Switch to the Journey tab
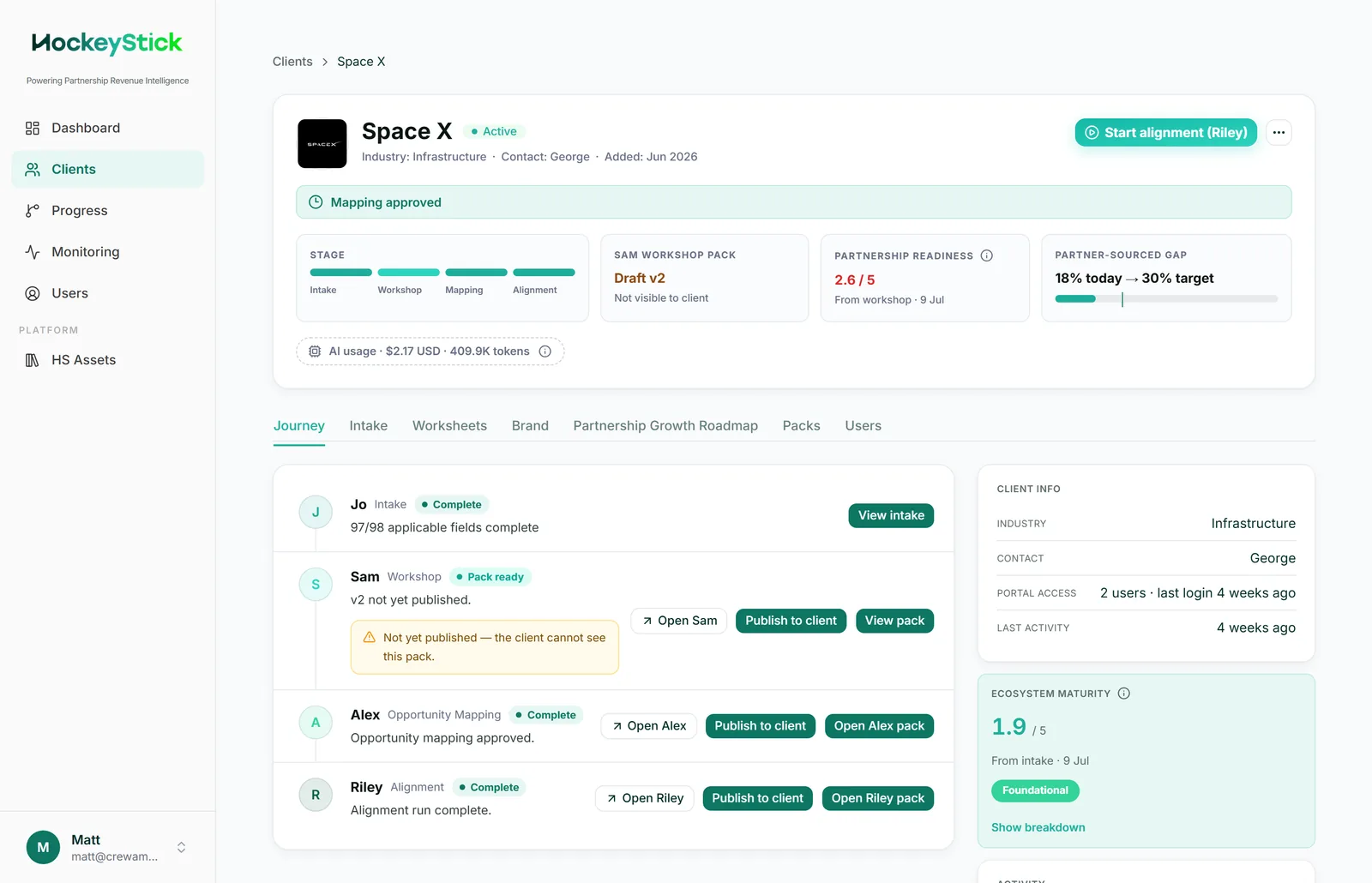 click(x=299, y=426)
